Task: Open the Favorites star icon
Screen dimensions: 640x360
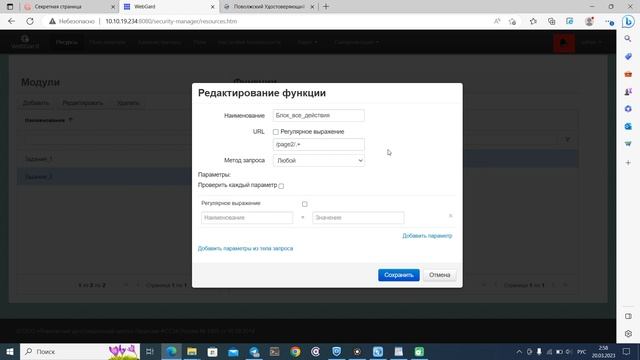Action: [x=533, y=21]
